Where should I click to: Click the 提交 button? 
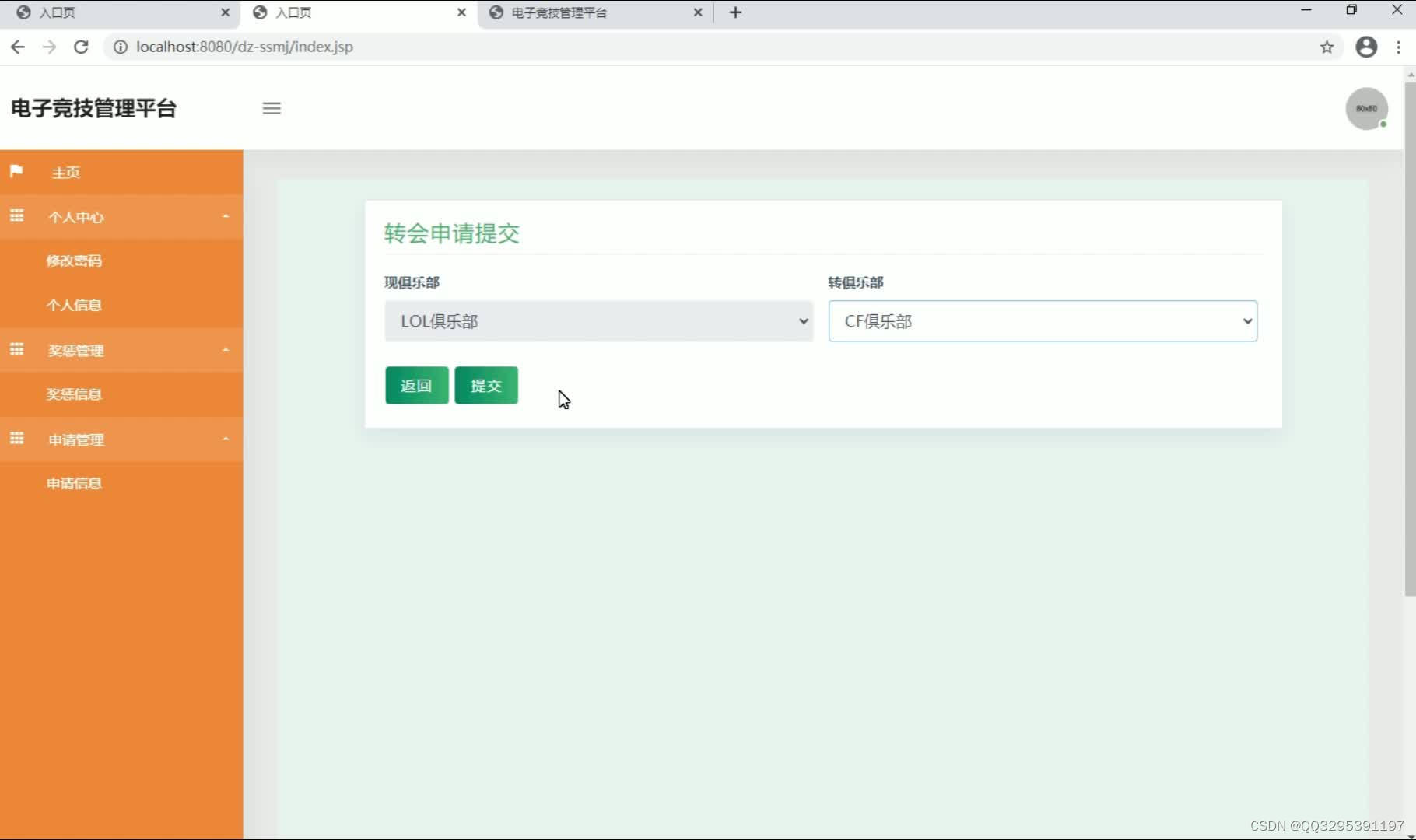[486, 385]
